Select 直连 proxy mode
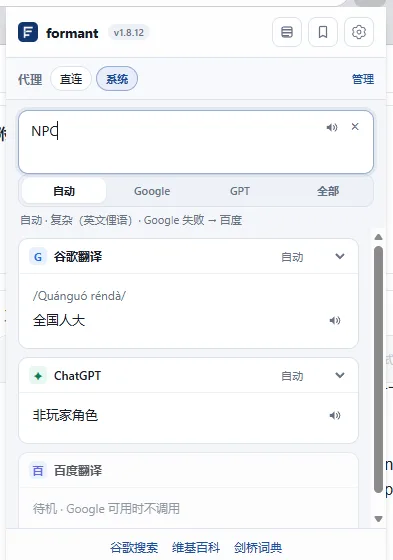The image size is (393, 560). pos(71,79)
